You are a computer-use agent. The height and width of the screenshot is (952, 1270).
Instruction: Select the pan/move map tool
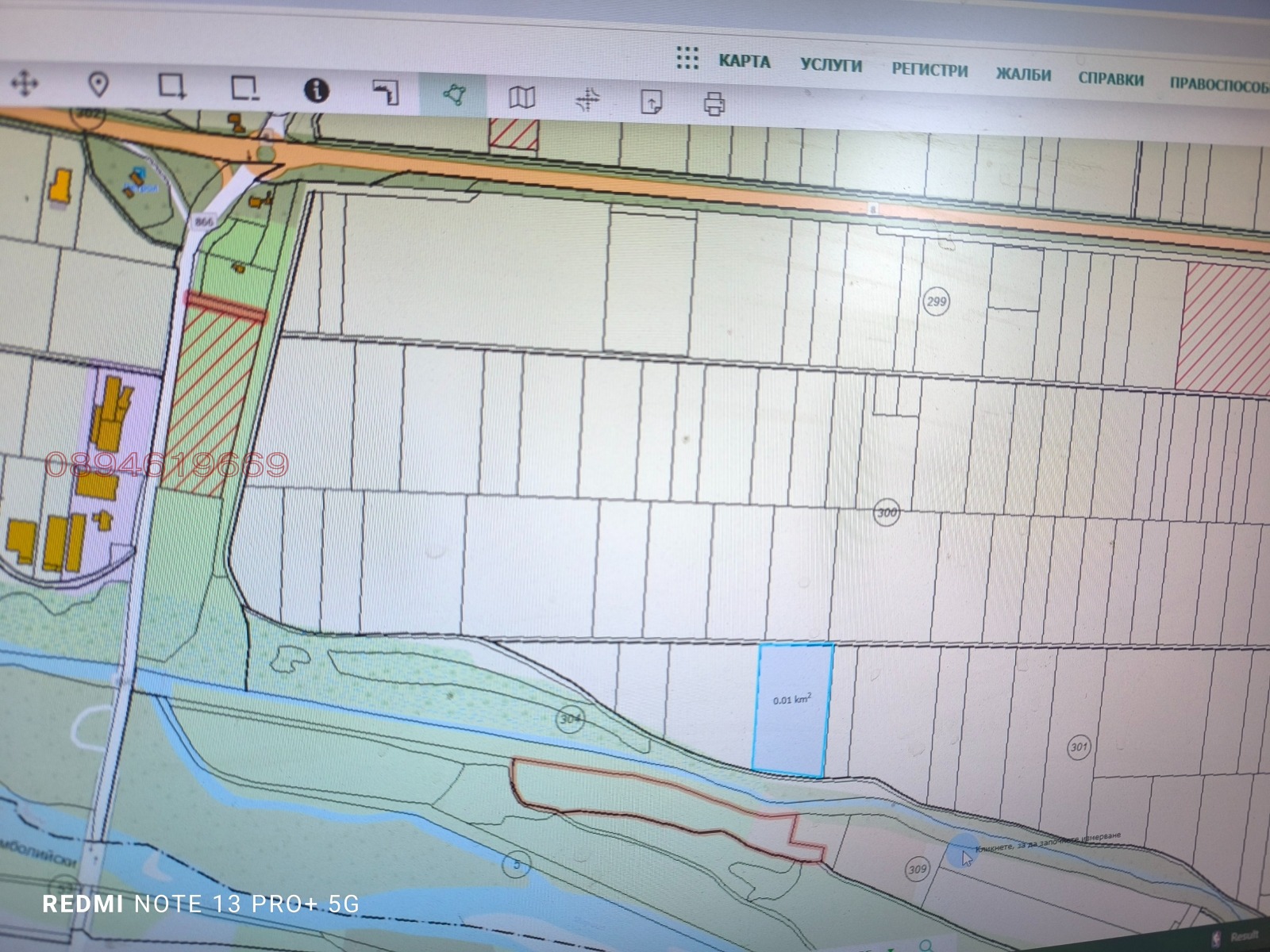(25, 83)
